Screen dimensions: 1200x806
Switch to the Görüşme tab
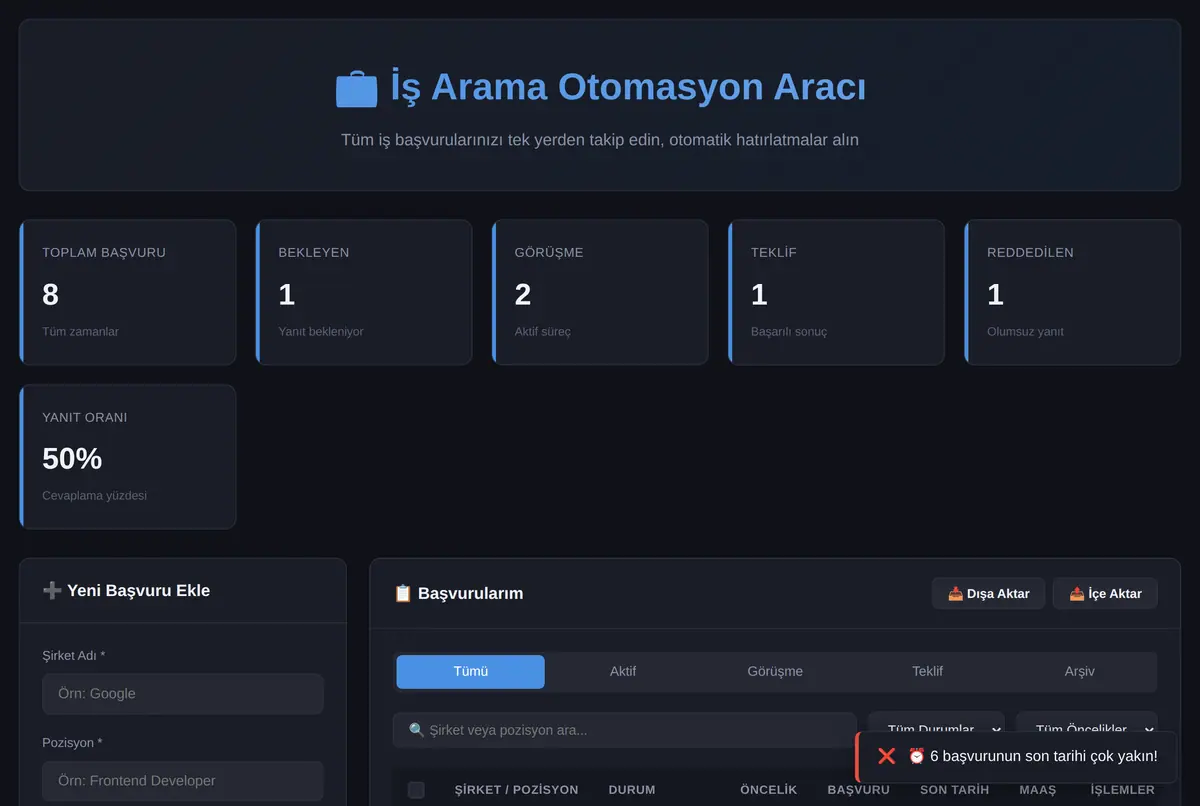(775, 672)
